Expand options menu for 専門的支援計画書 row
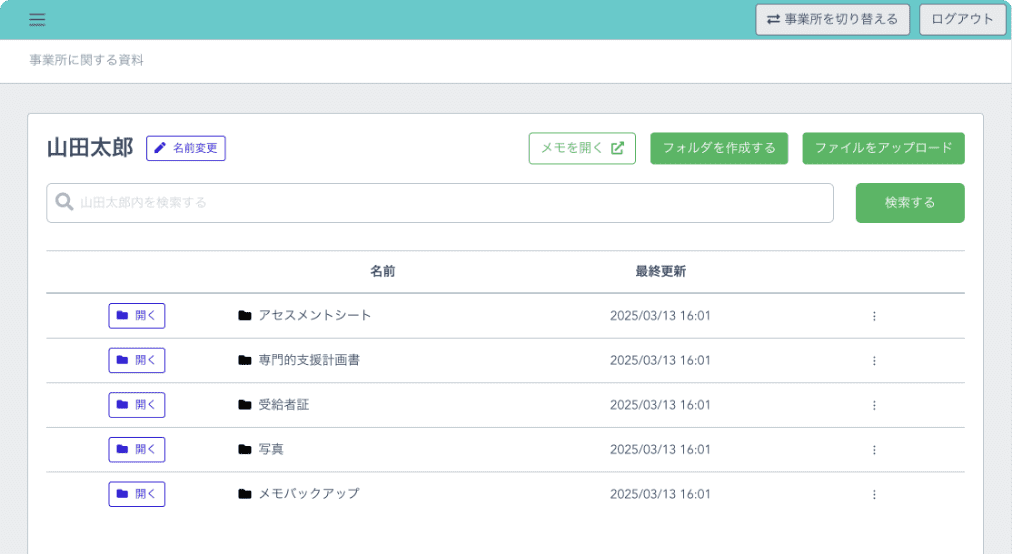This screenshot has height=554, width=1012. point(874,361)
